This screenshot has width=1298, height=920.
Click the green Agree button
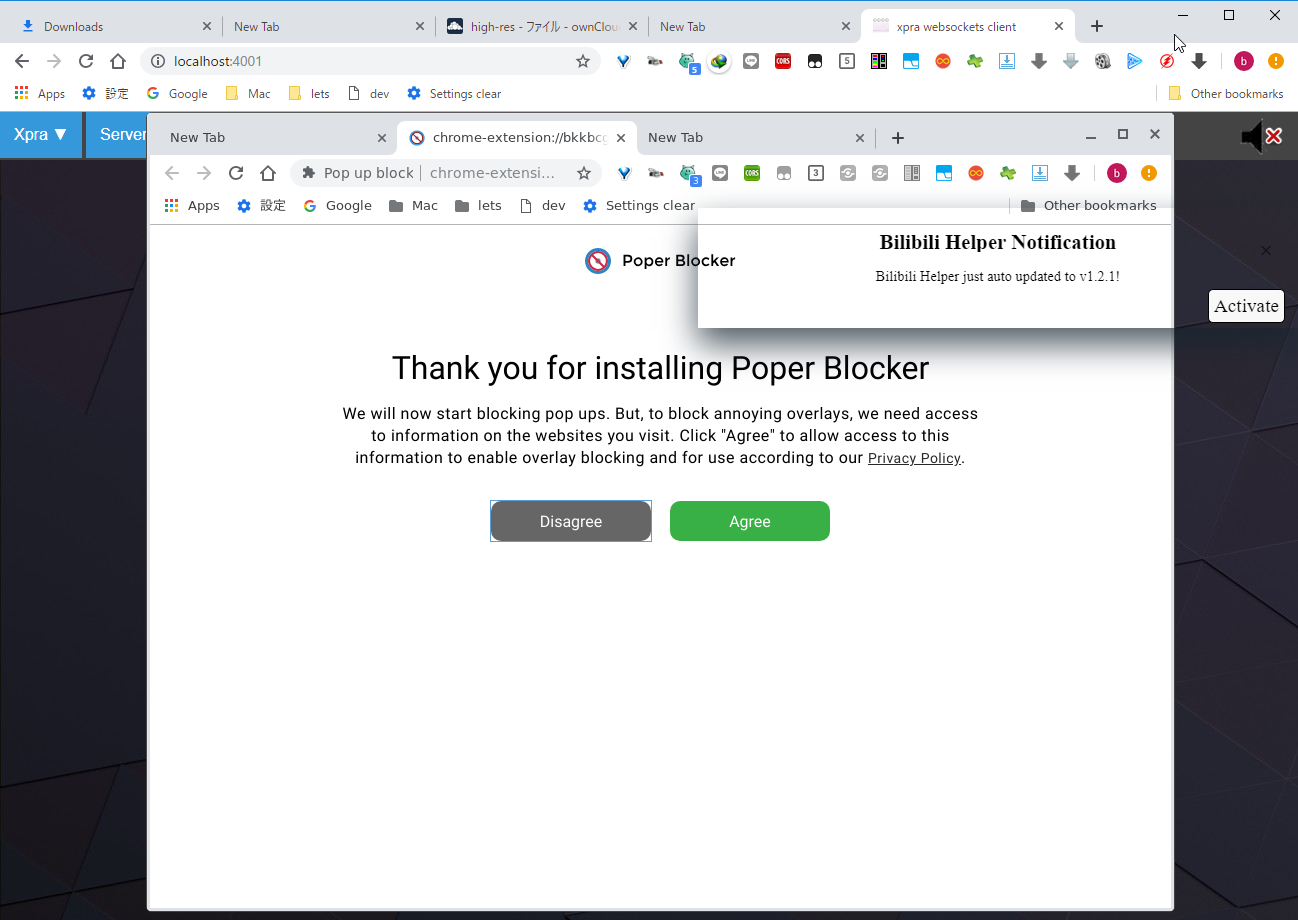pyautogui.click(x=749, y=521)
